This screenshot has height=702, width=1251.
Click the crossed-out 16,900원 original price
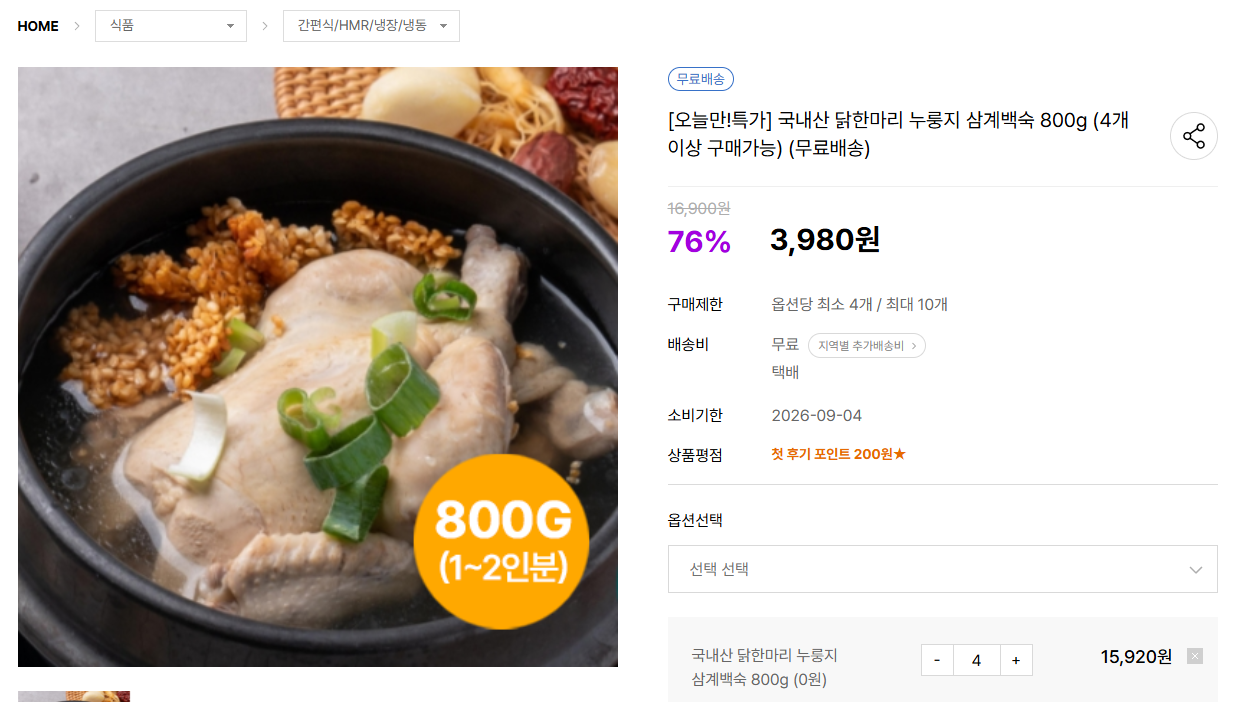[699, 208]
